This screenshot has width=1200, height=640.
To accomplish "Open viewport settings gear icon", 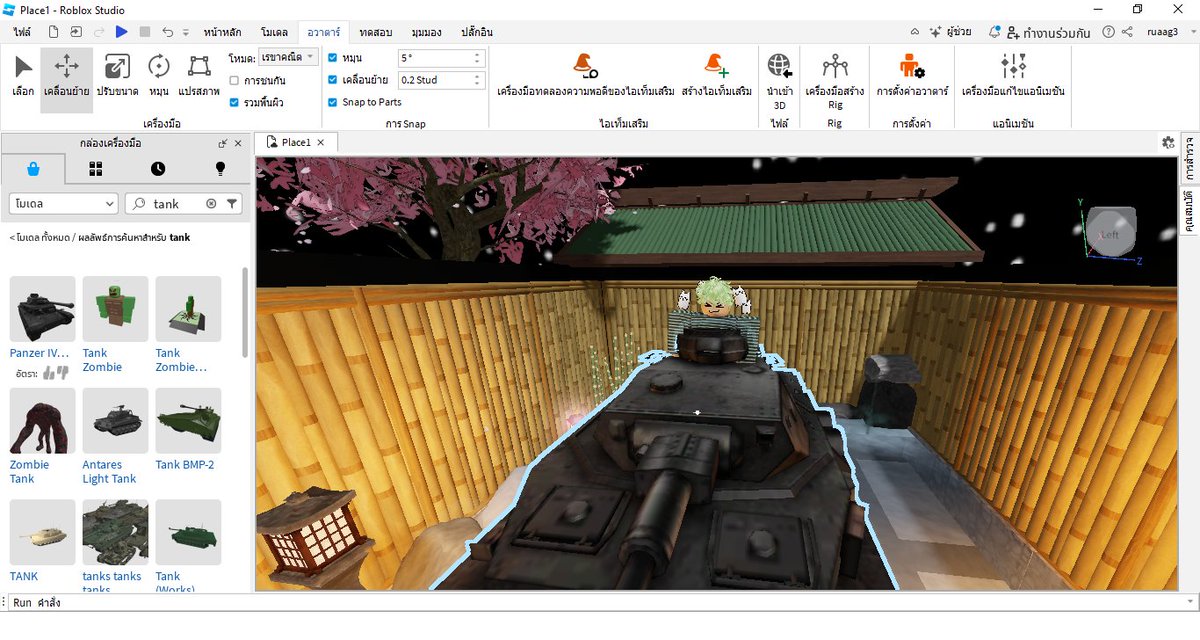I will (1168, 142).
